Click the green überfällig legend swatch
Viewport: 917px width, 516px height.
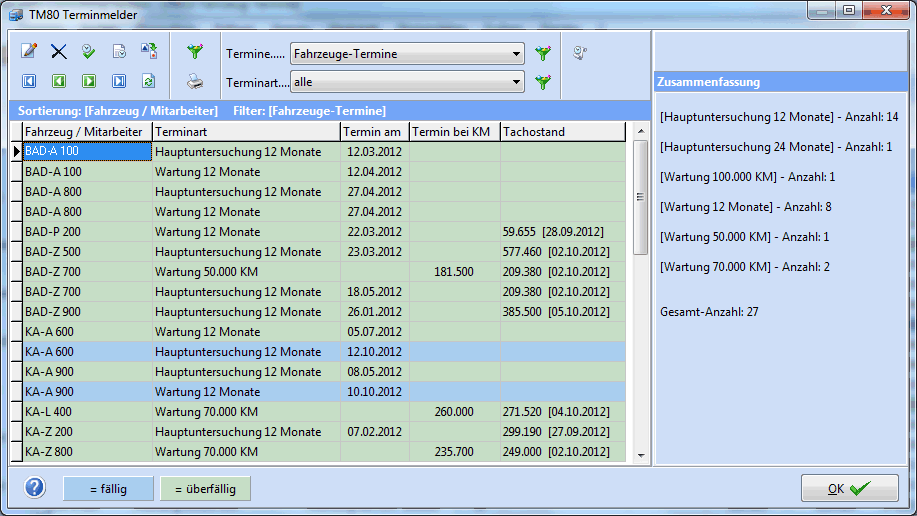point(205,488)
